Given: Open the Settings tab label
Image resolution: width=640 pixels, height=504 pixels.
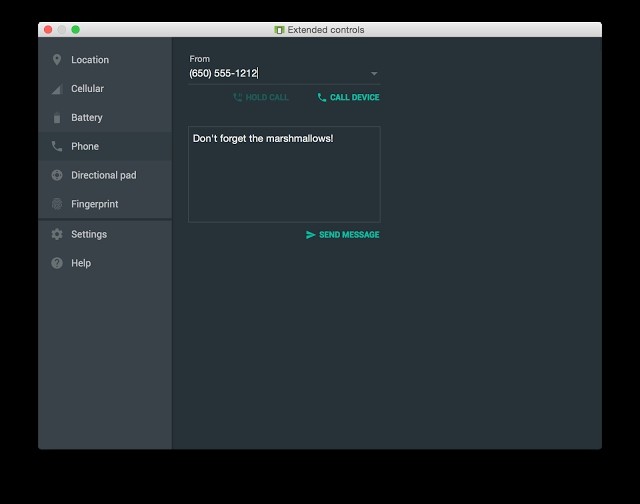Looking at the screenshot, I should coord(89,234).
